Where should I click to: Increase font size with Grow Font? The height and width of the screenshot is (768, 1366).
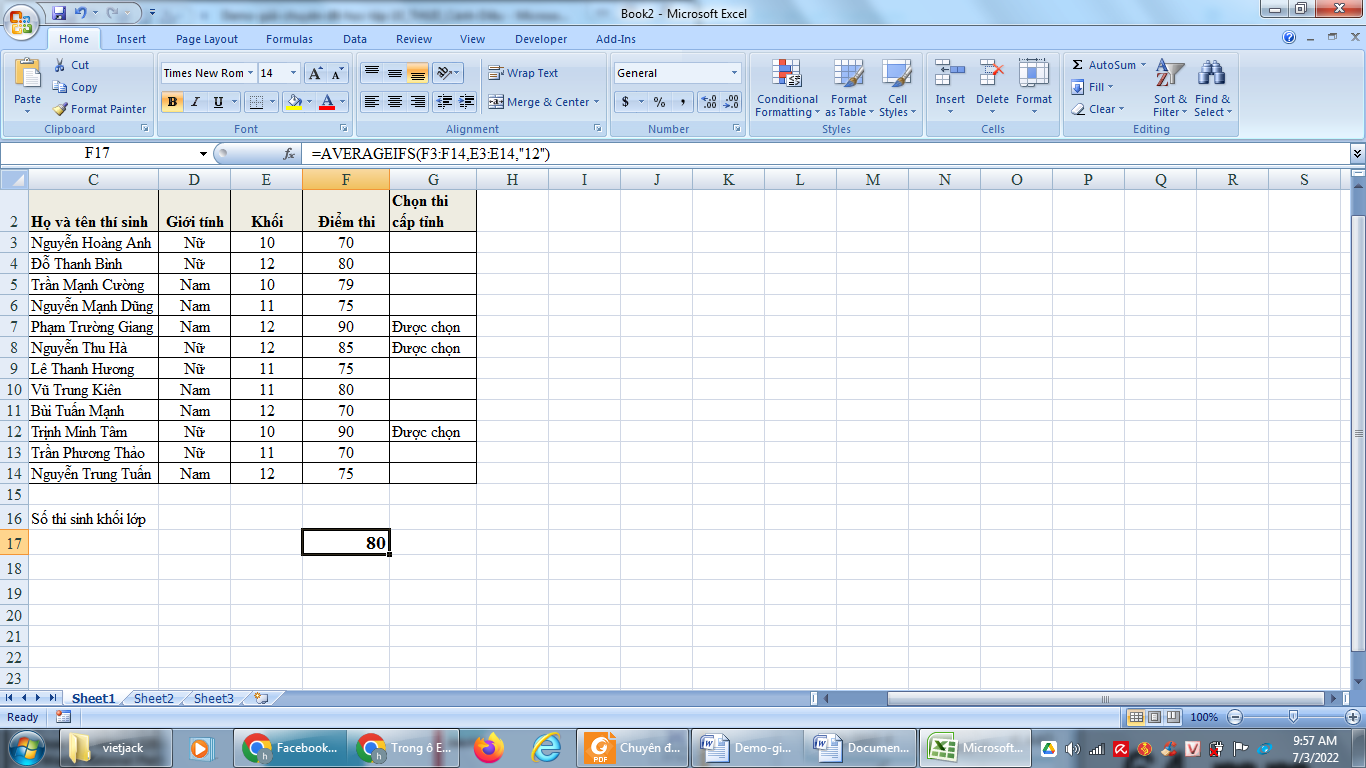pos(315,73)
